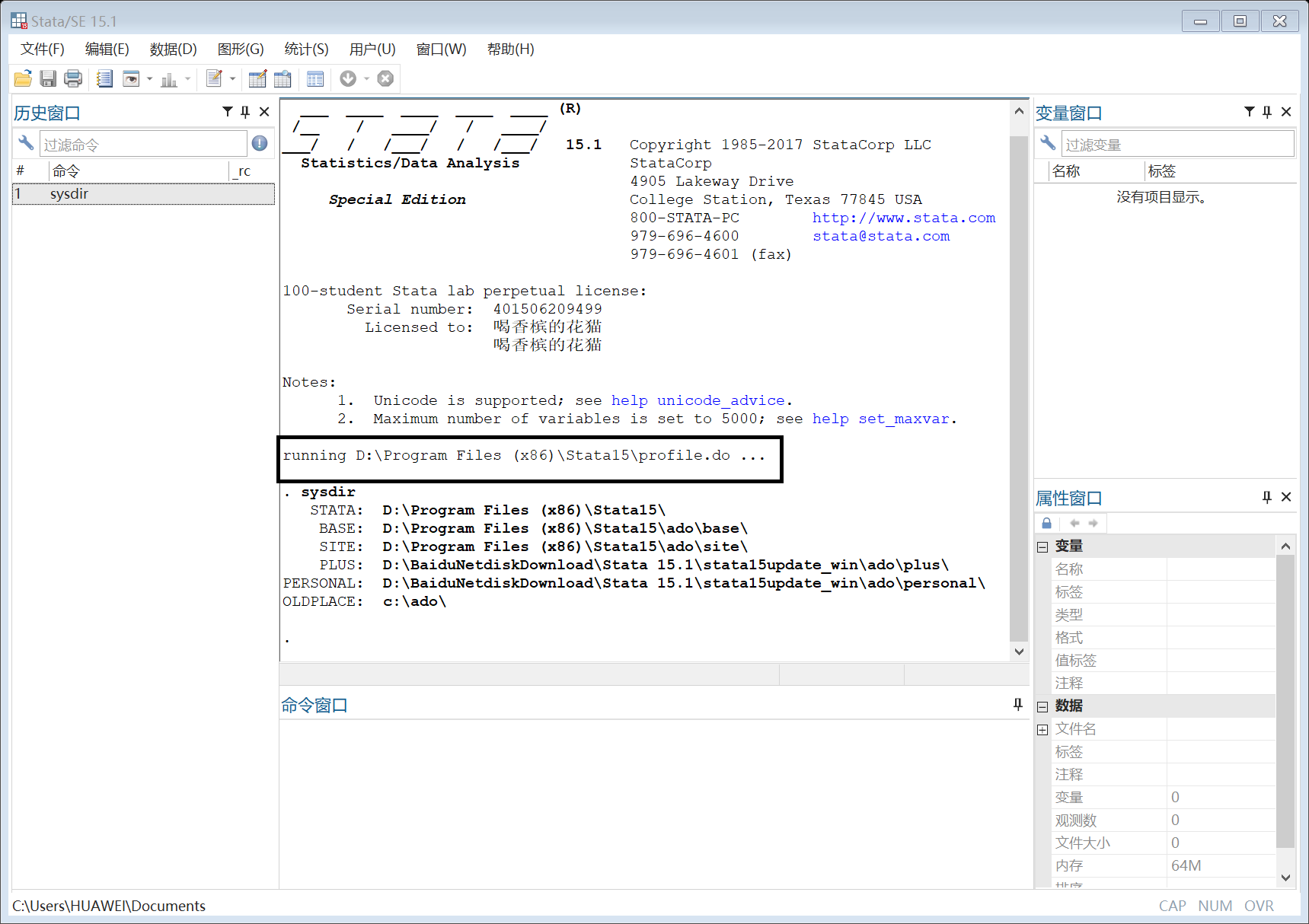Click the filter funnel in 历史窗口
Screen dimensions: 1309x924
coord(227,112)
